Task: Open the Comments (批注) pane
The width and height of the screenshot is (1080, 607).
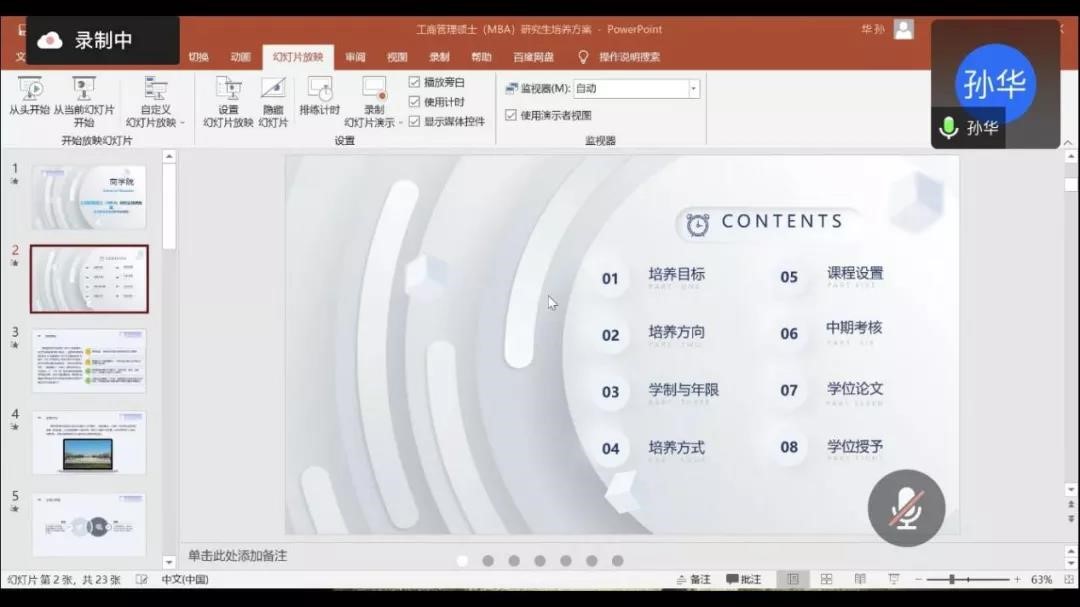Action: click(x=744, y=579)
